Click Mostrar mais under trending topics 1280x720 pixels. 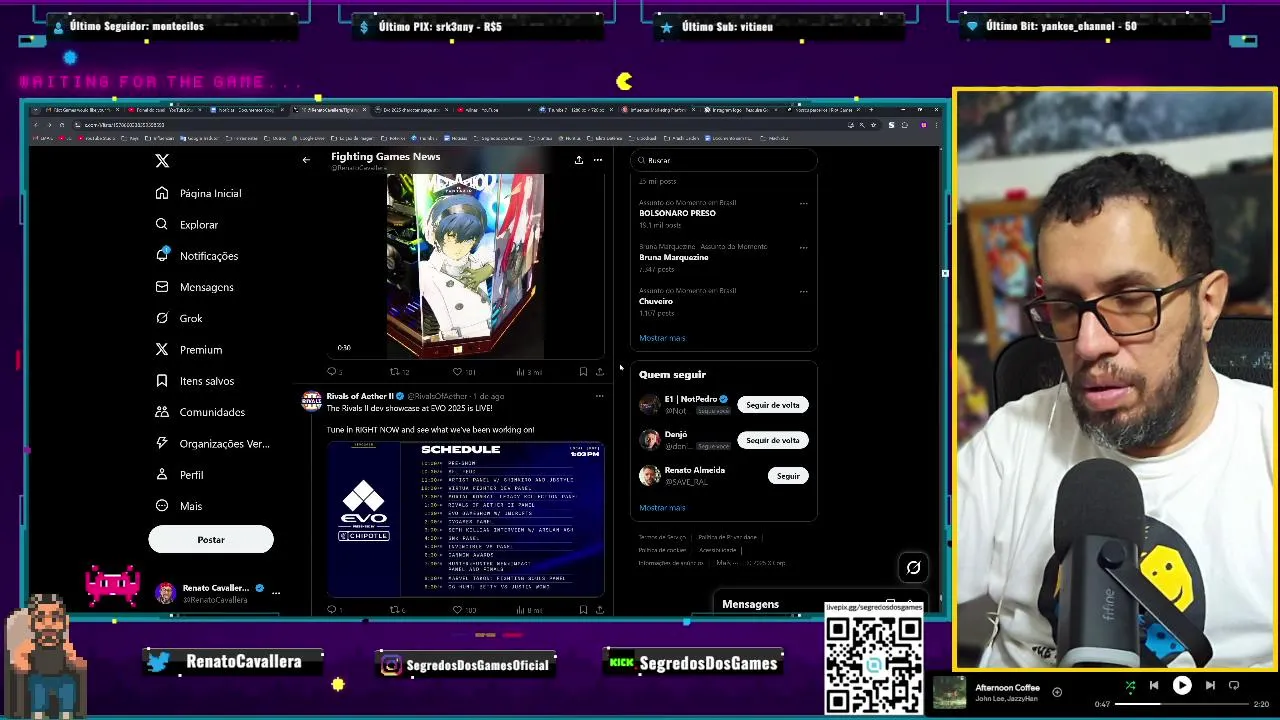click(x=662, y=338)
